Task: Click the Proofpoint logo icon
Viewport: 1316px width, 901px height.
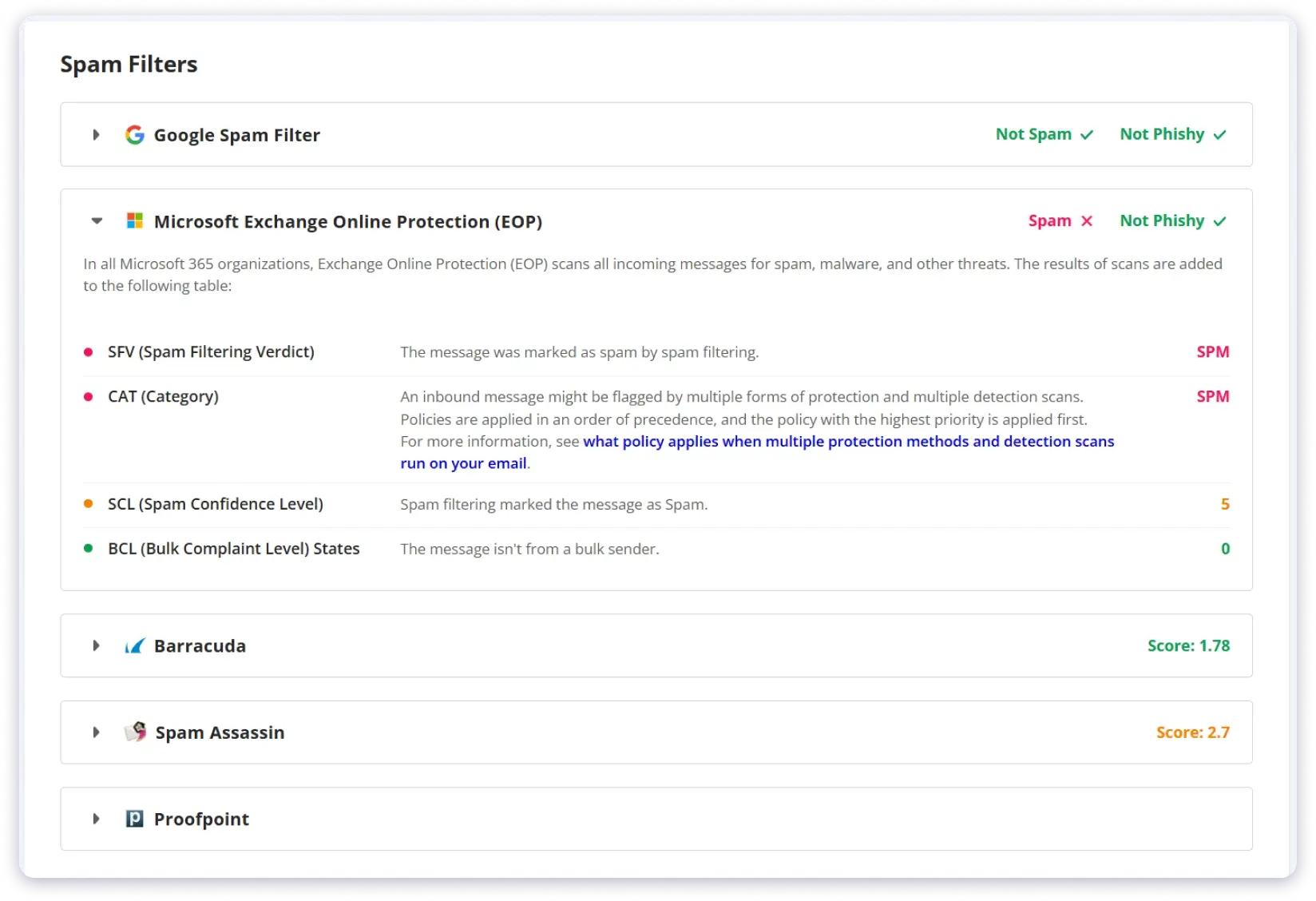Action: (x=134, y=819)
